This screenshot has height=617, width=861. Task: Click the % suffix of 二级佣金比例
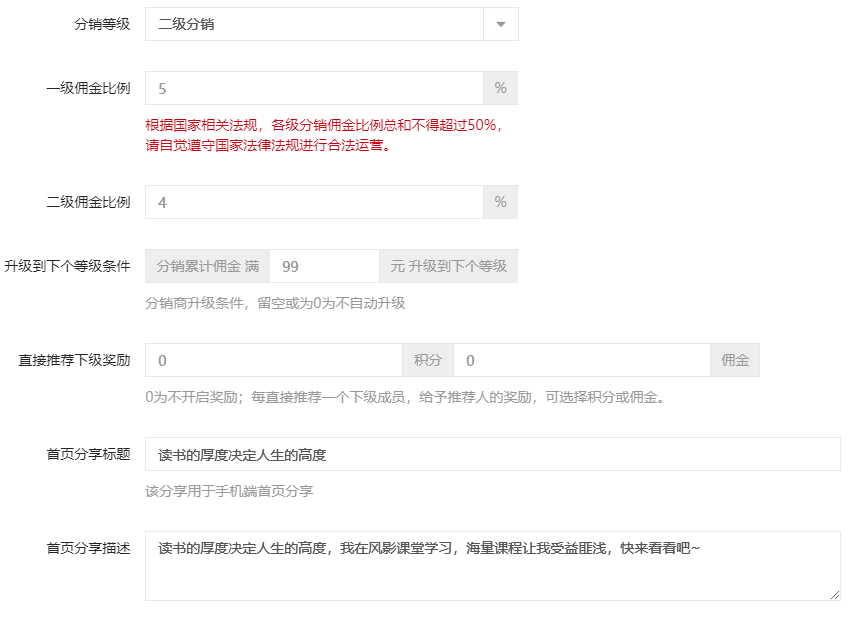coord(500,202)
